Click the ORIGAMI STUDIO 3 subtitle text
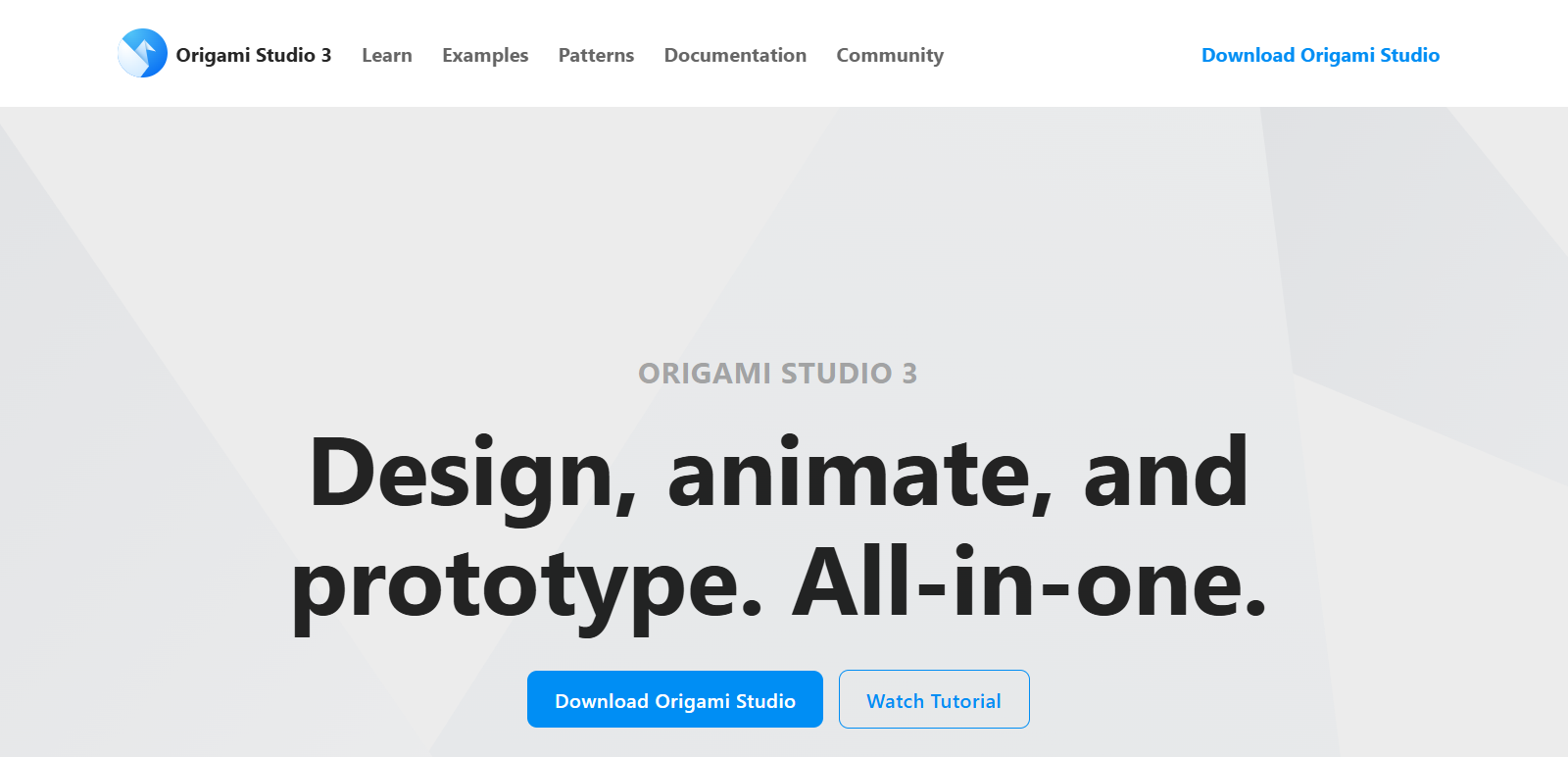The image size is (1568, 757). 778,373
